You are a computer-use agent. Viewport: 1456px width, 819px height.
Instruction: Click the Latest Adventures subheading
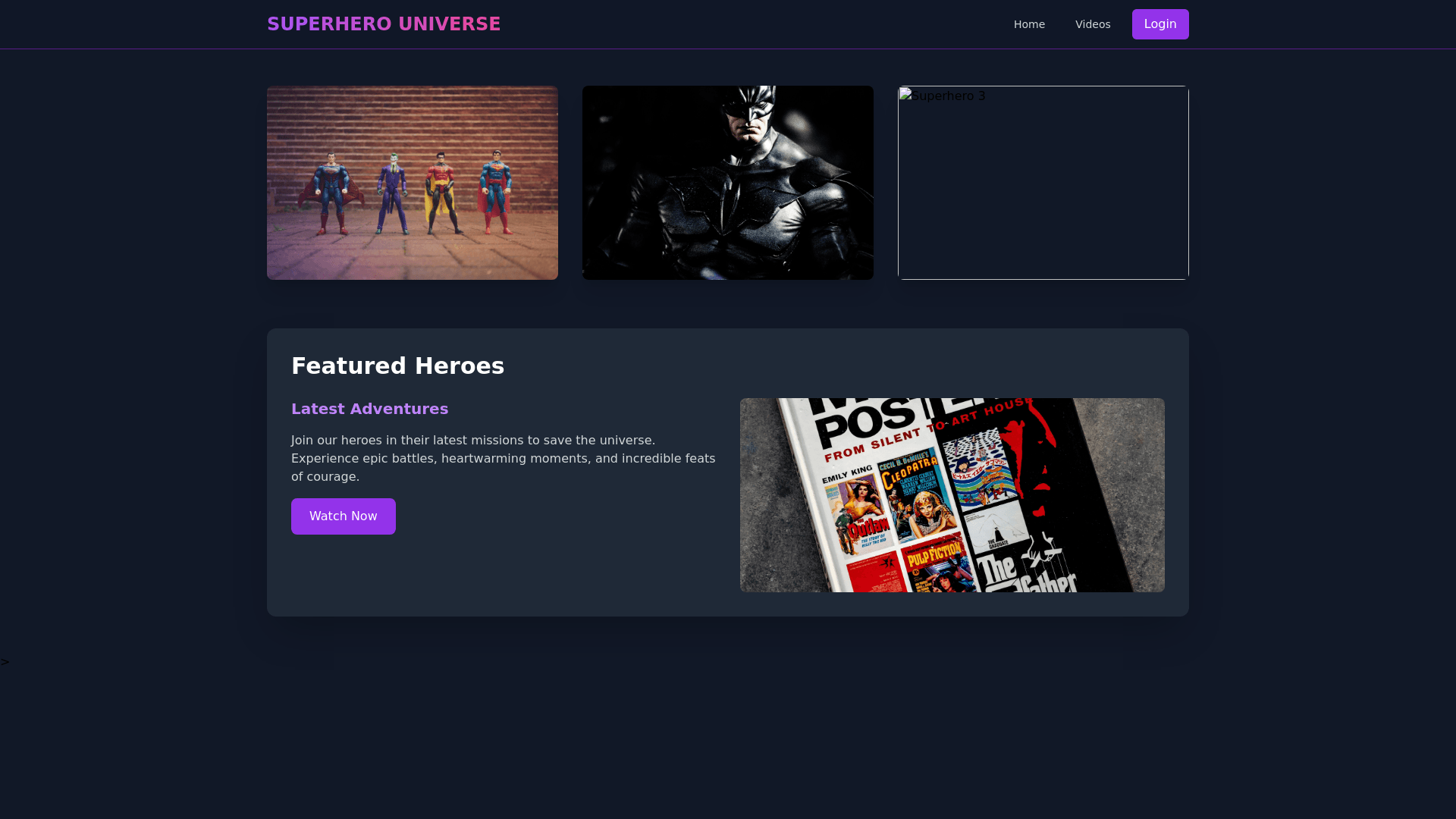(x=369, y=409)
